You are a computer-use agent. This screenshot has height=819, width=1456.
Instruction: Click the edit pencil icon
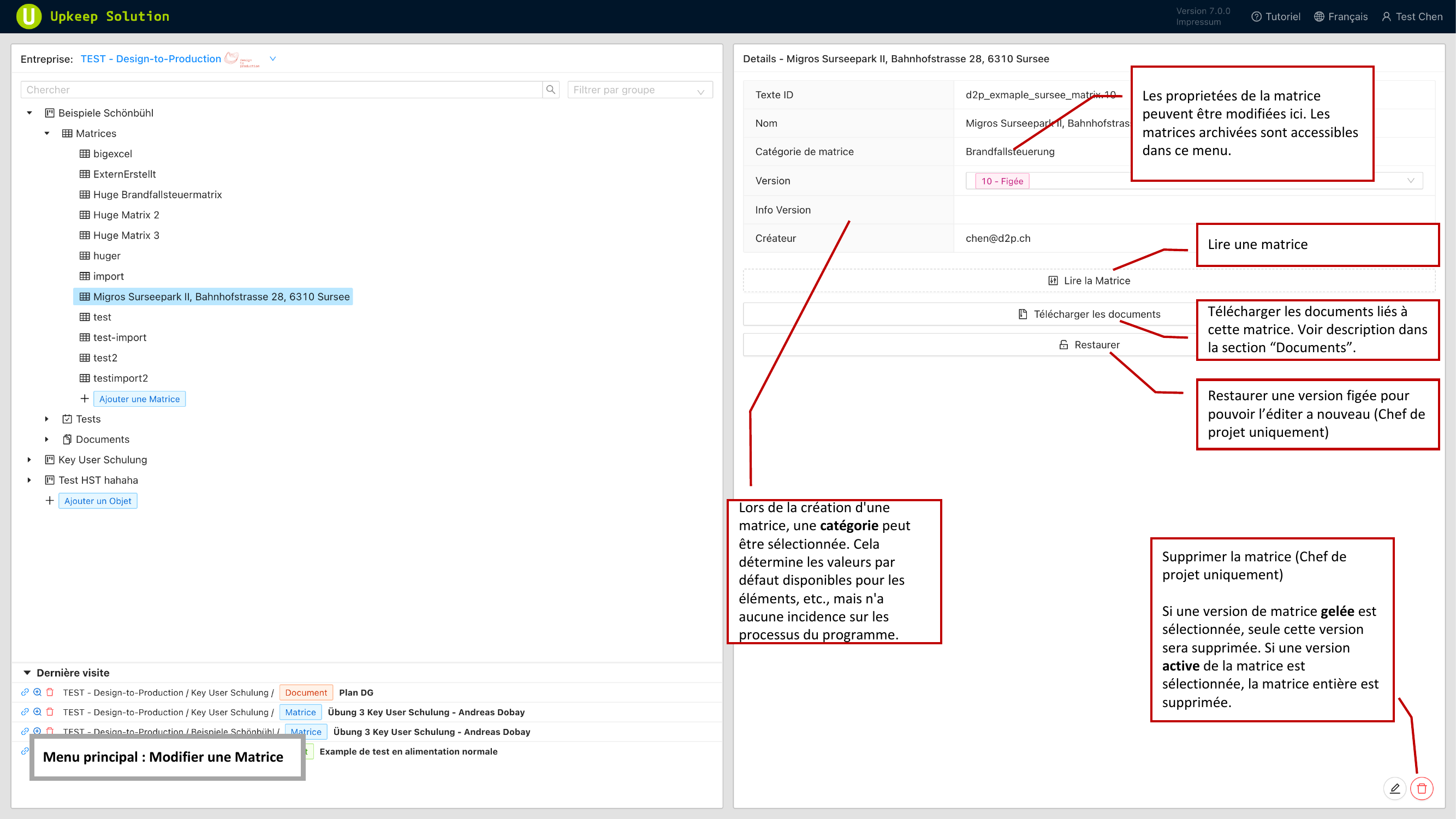[1394, 788]
